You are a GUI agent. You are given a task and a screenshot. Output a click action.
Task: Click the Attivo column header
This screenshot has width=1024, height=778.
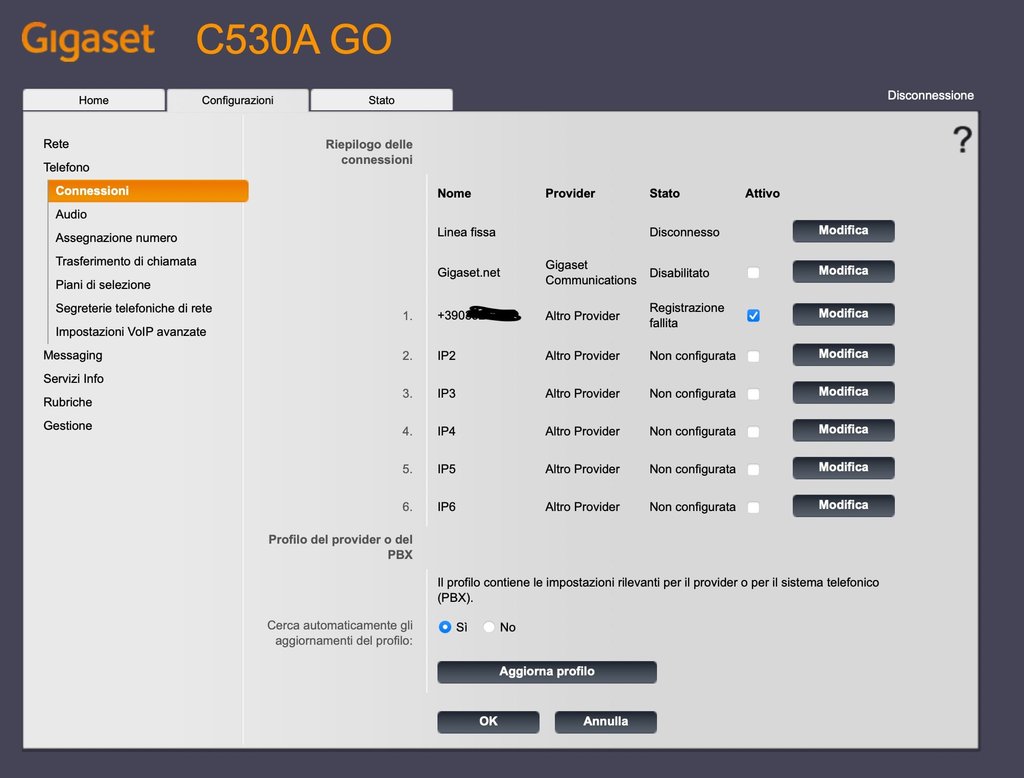tap(763, 193)
